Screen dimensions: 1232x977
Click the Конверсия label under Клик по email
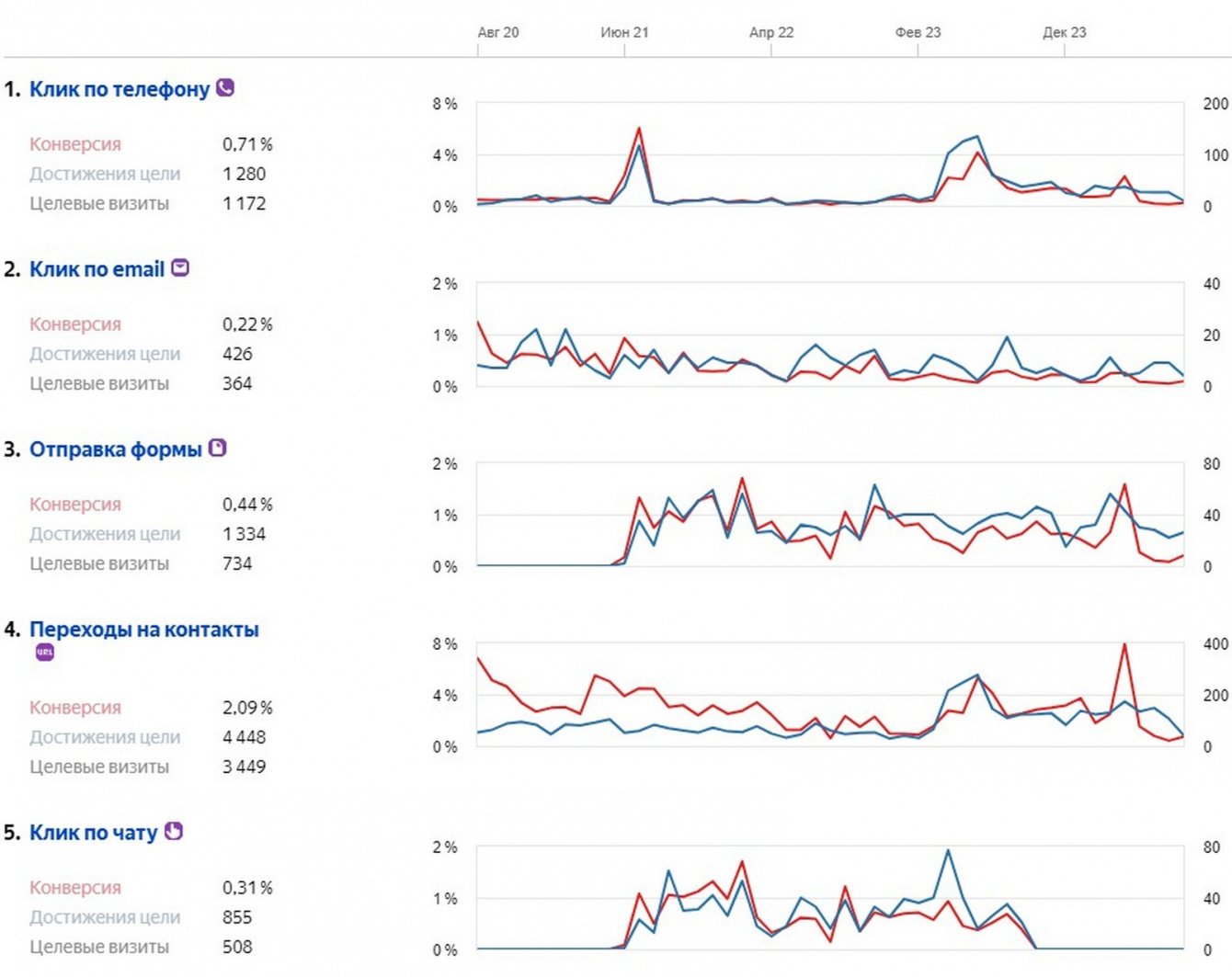coord(75,324)
